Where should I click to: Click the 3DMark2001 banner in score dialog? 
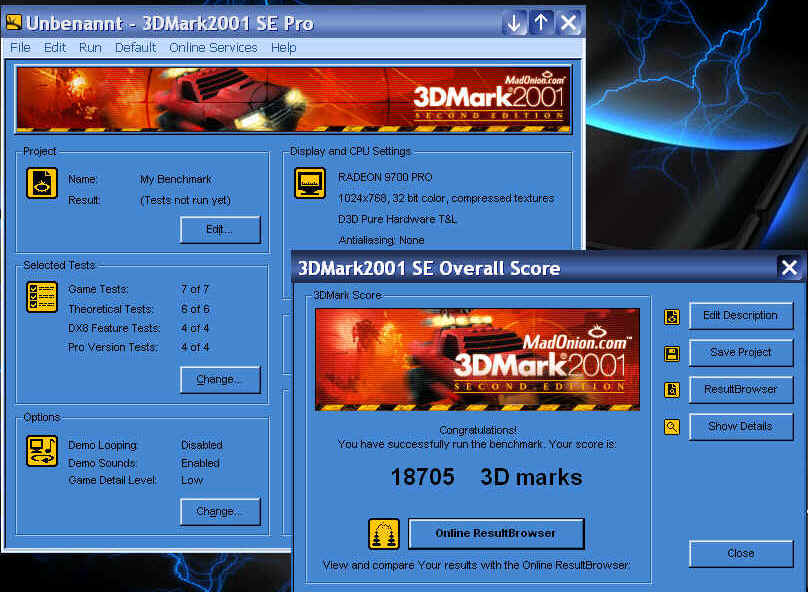477,360
